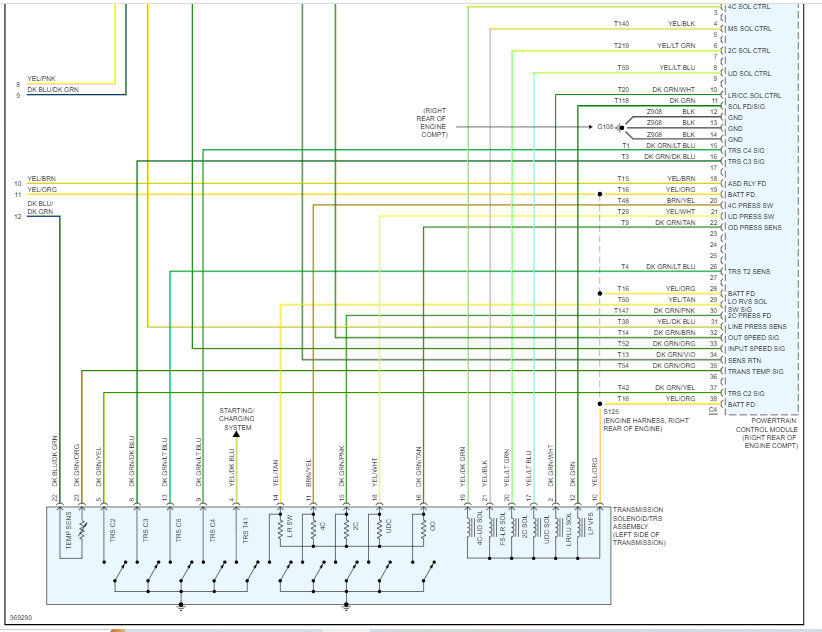The height and width of the screenshot is (632, 822).
Task: Select the 4C-UD SOL label
Action: (x=479, y=528)
